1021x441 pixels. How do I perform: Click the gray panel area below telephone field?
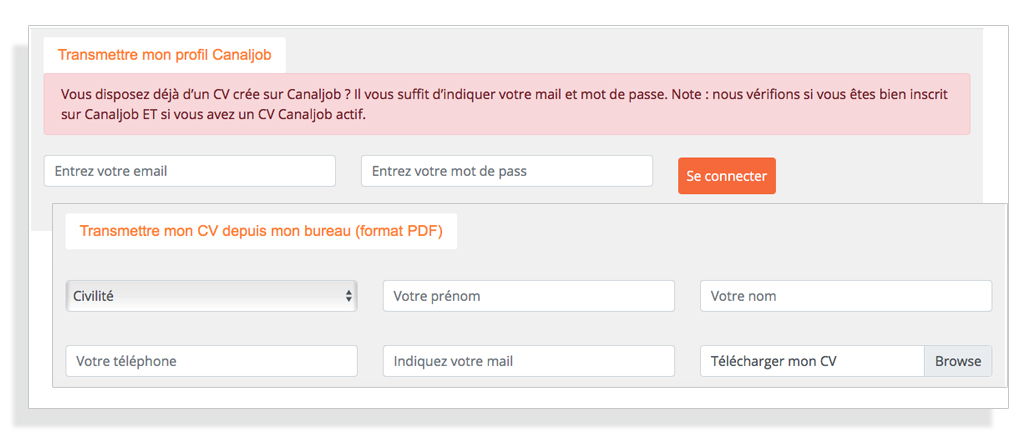click(x=211, y=382)
